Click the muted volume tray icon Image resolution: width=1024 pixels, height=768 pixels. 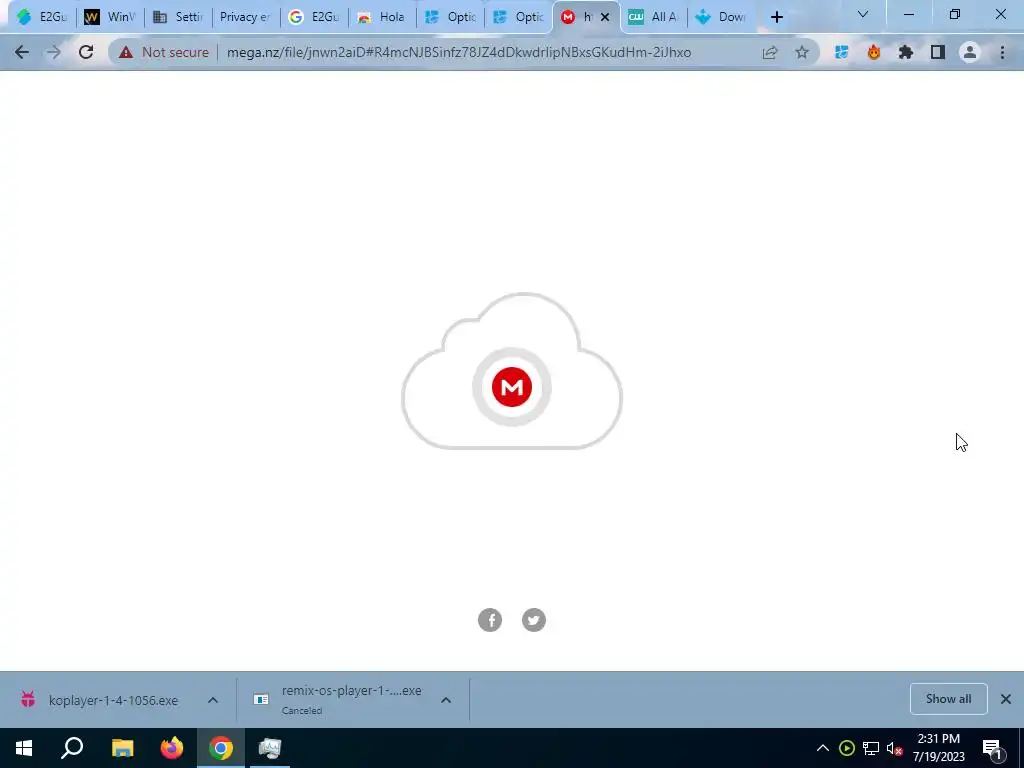[x=895, y=748]
